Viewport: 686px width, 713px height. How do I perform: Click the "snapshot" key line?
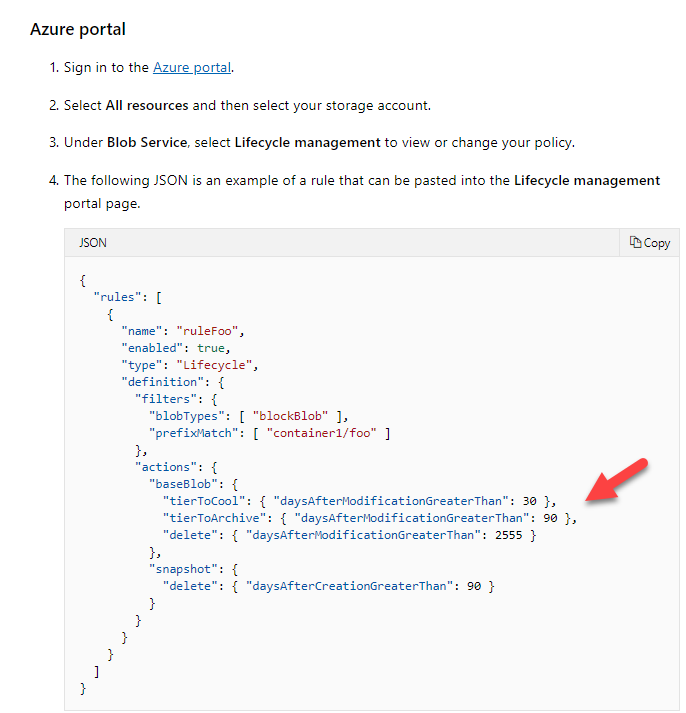point(194,569)
